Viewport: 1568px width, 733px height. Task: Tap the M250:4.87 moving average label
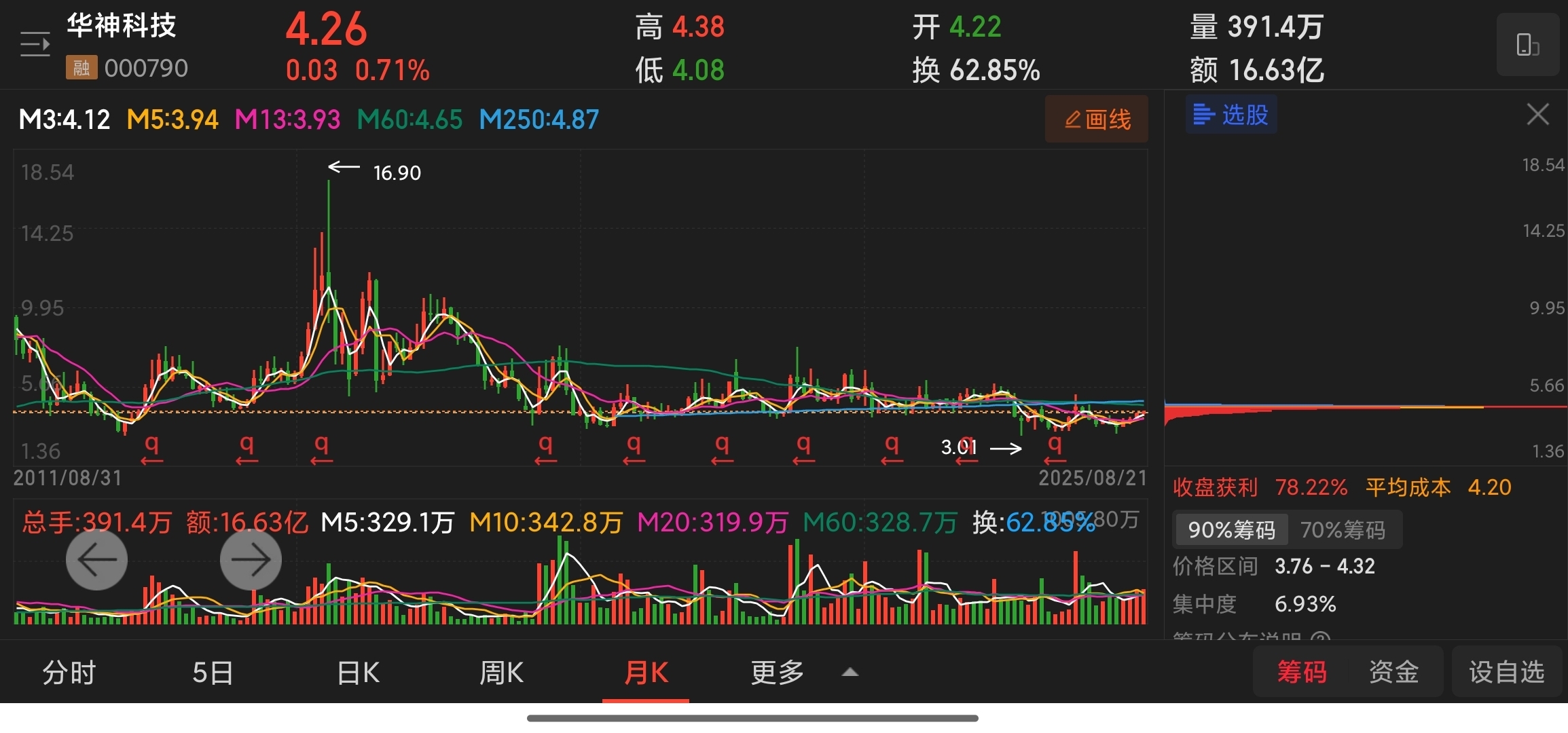point(539,119)
